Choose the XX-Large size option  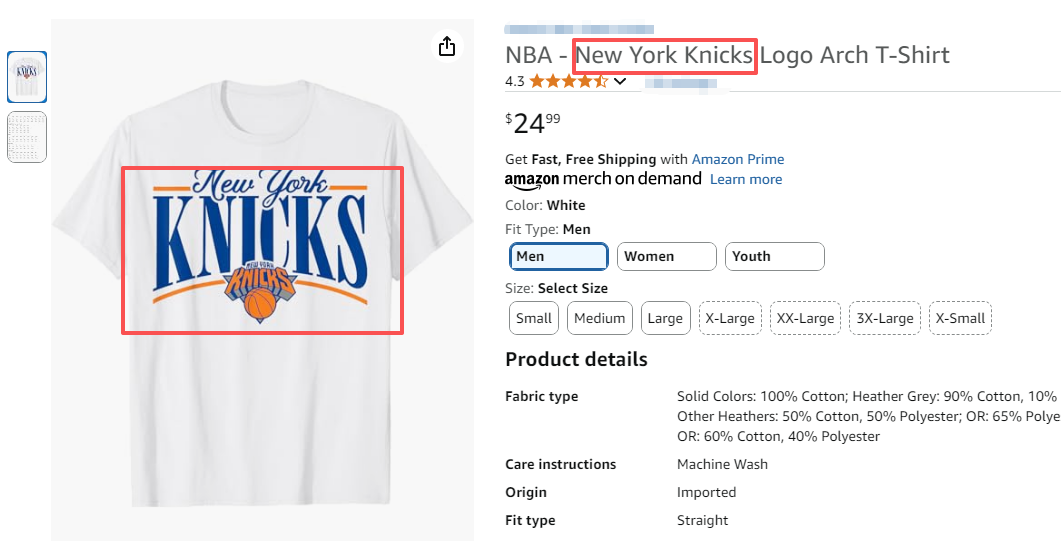click(805, 319)
